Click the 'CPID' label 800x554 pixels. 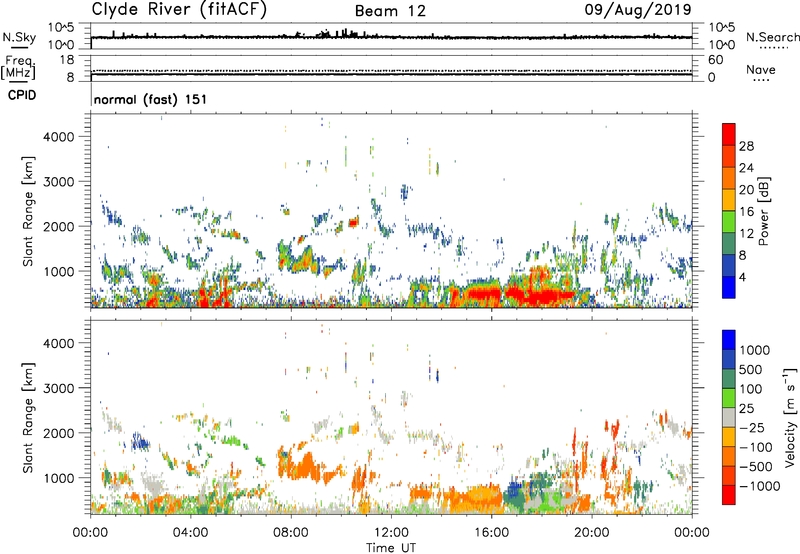[22, 95]
